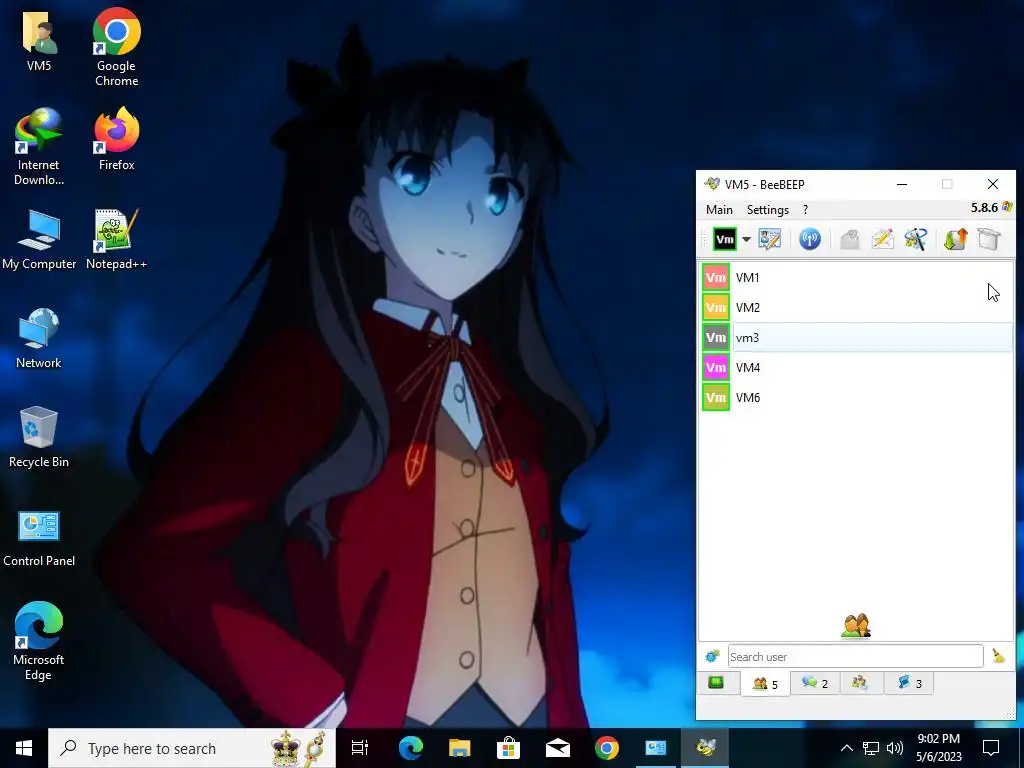The image size is (1024, 768).
Task: Click the Search user field
Action: point(856,656)
